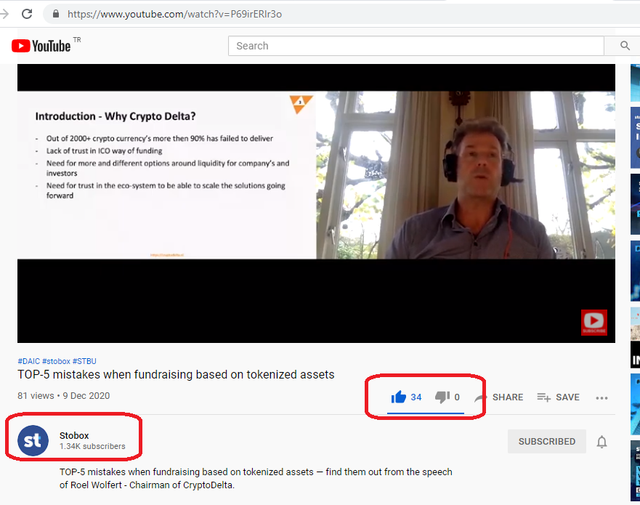Screen dimensions: 640x505
Task: Open the Stobox channel name link
Action: coord(74,436)
